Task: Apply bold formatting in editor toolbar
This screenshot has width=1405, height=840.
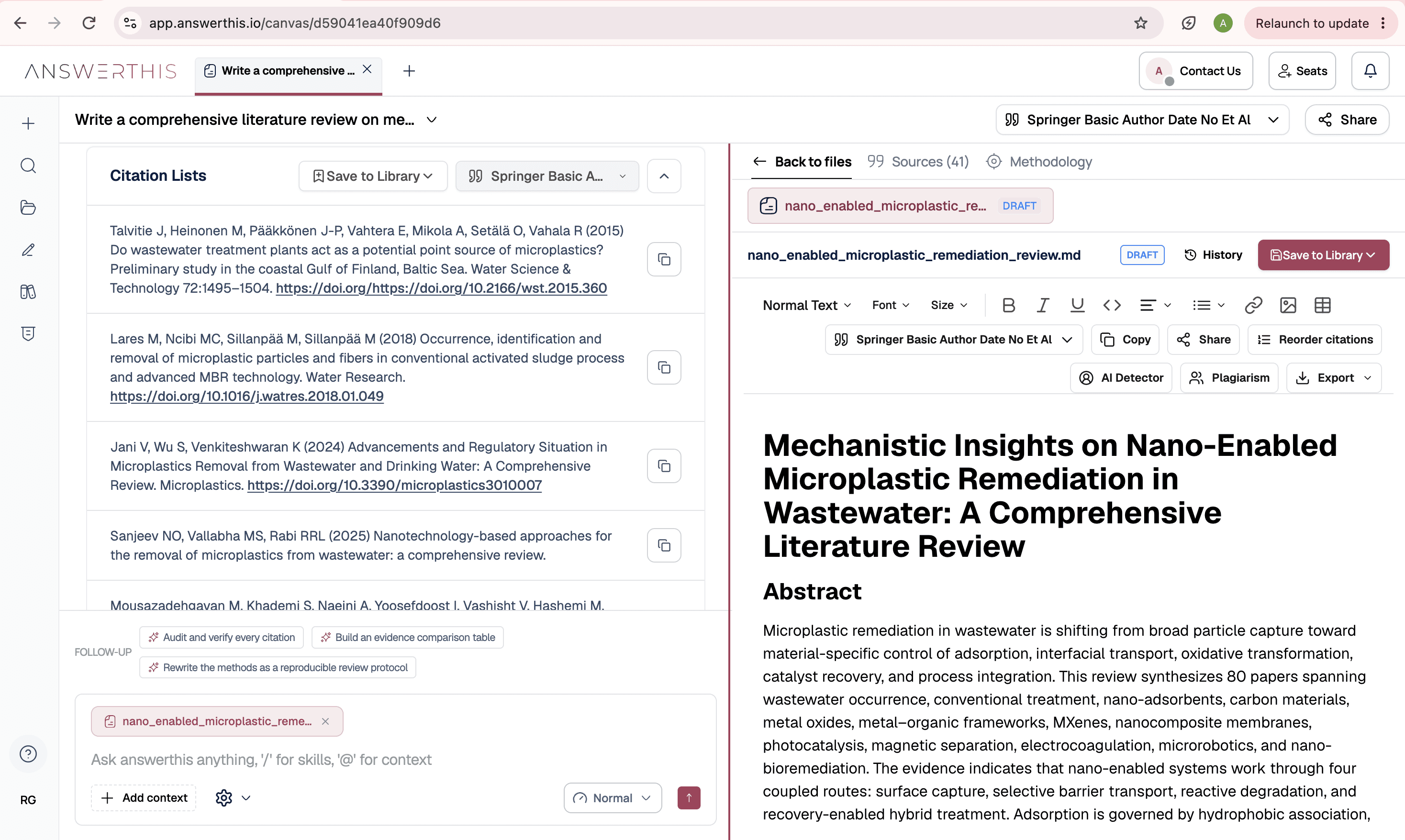Action: pyautogui.click(x=1008, y=305)
